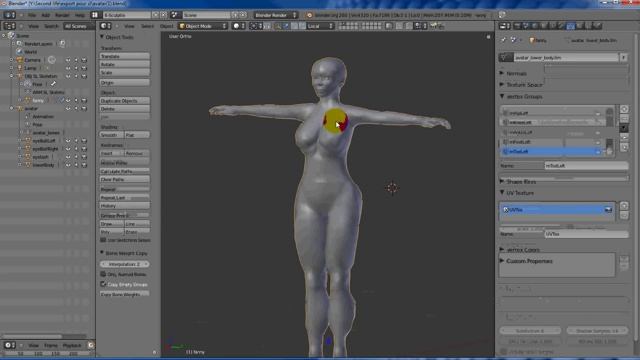Click the outliner horizontal scrollbar
640x360 pixels.
pos(32,336)
